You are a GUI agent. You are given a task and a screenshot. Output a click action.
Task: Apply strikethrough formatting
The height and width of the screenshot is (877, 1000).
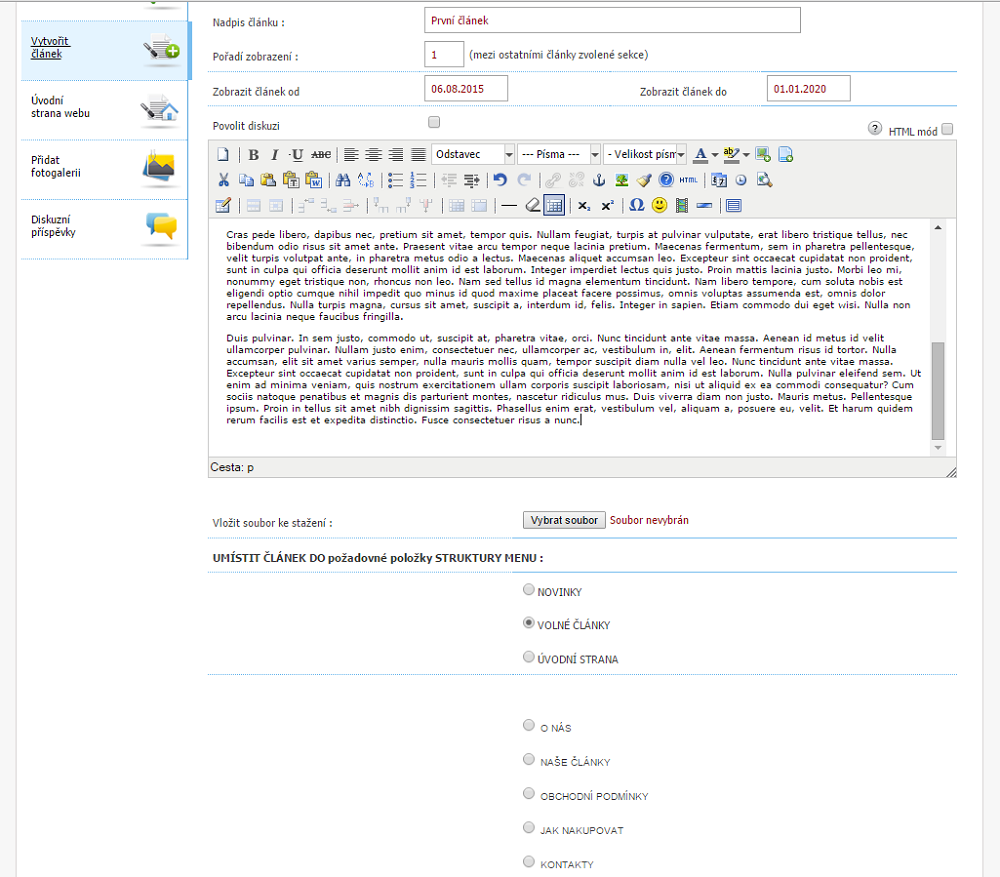(321, 154)
